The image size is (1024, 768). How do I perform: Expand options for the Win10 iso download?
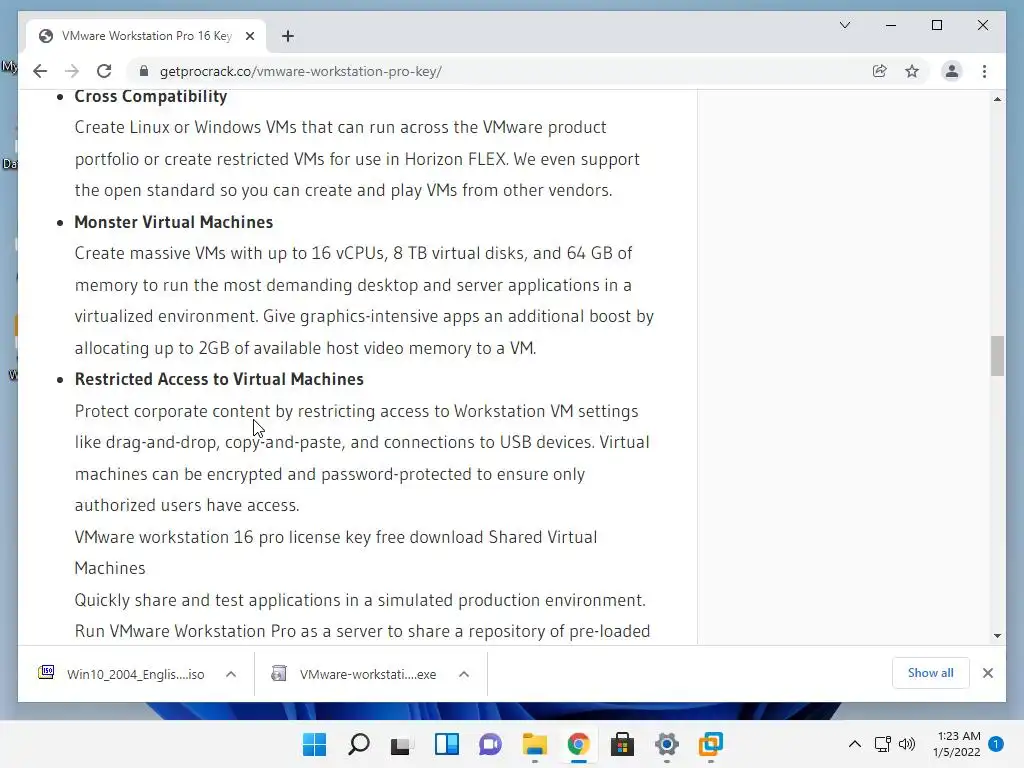point(231,674)
